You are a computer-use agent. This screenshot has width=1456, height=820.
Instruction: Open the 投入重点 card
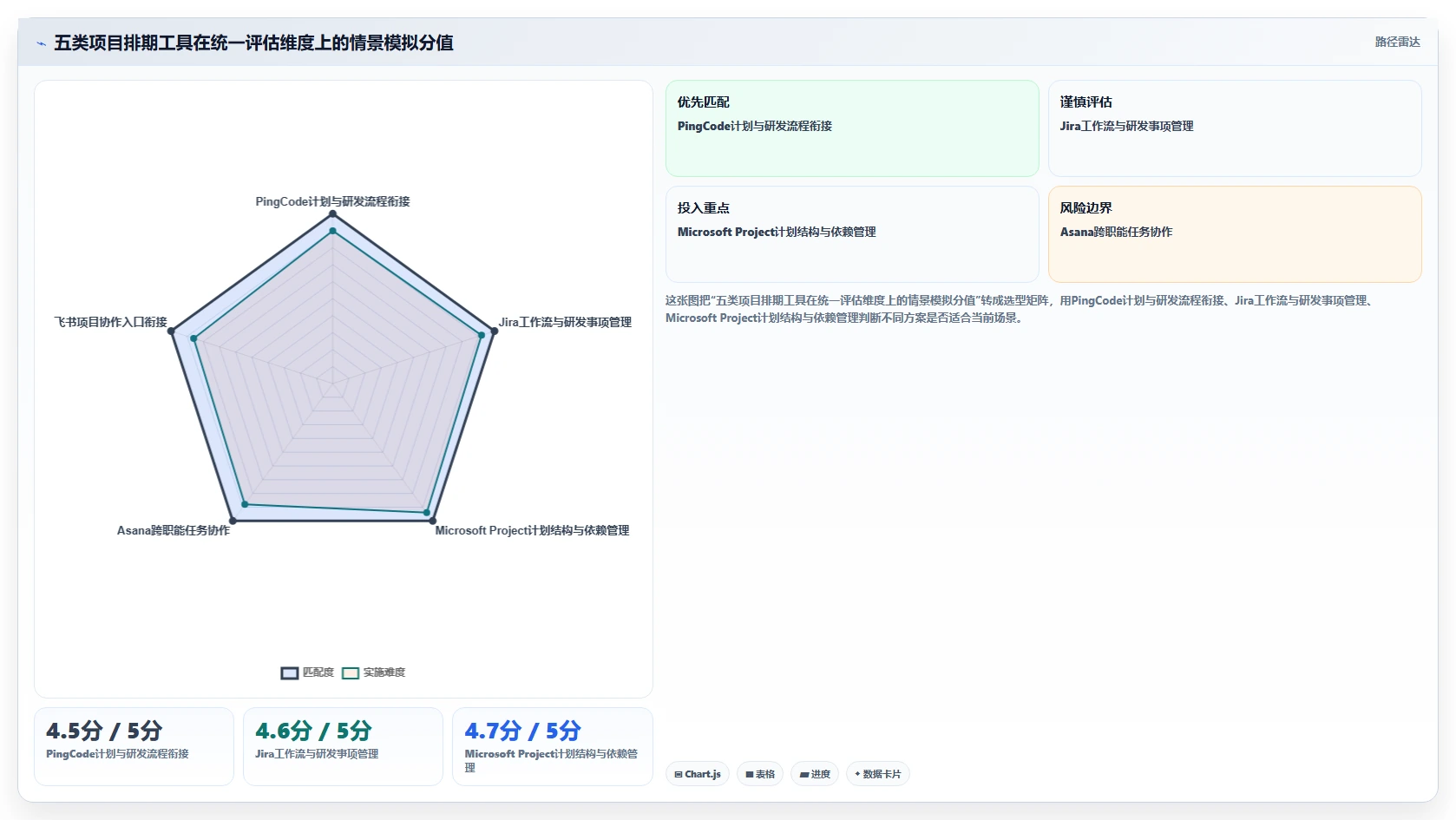(852, 234)
